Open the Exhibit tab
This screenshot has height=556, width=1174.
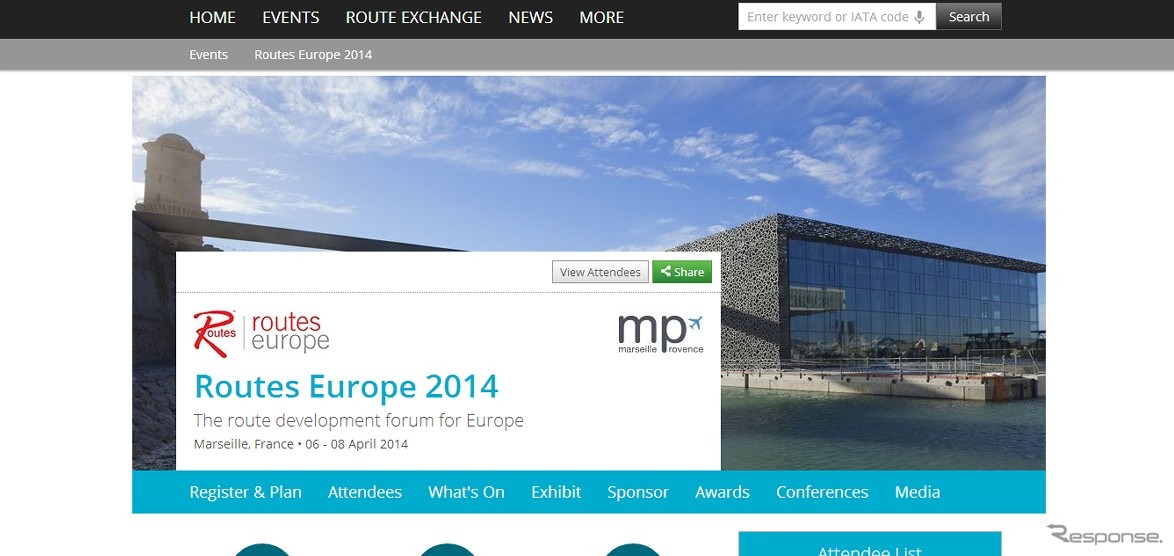(556, 492)
